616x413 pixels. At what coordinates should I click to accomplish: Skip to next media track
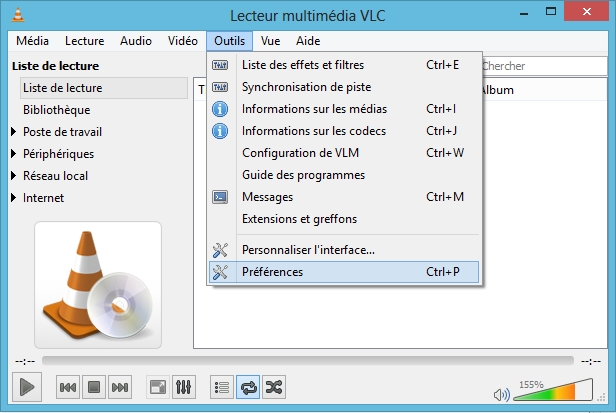click(x=119, y=387)
